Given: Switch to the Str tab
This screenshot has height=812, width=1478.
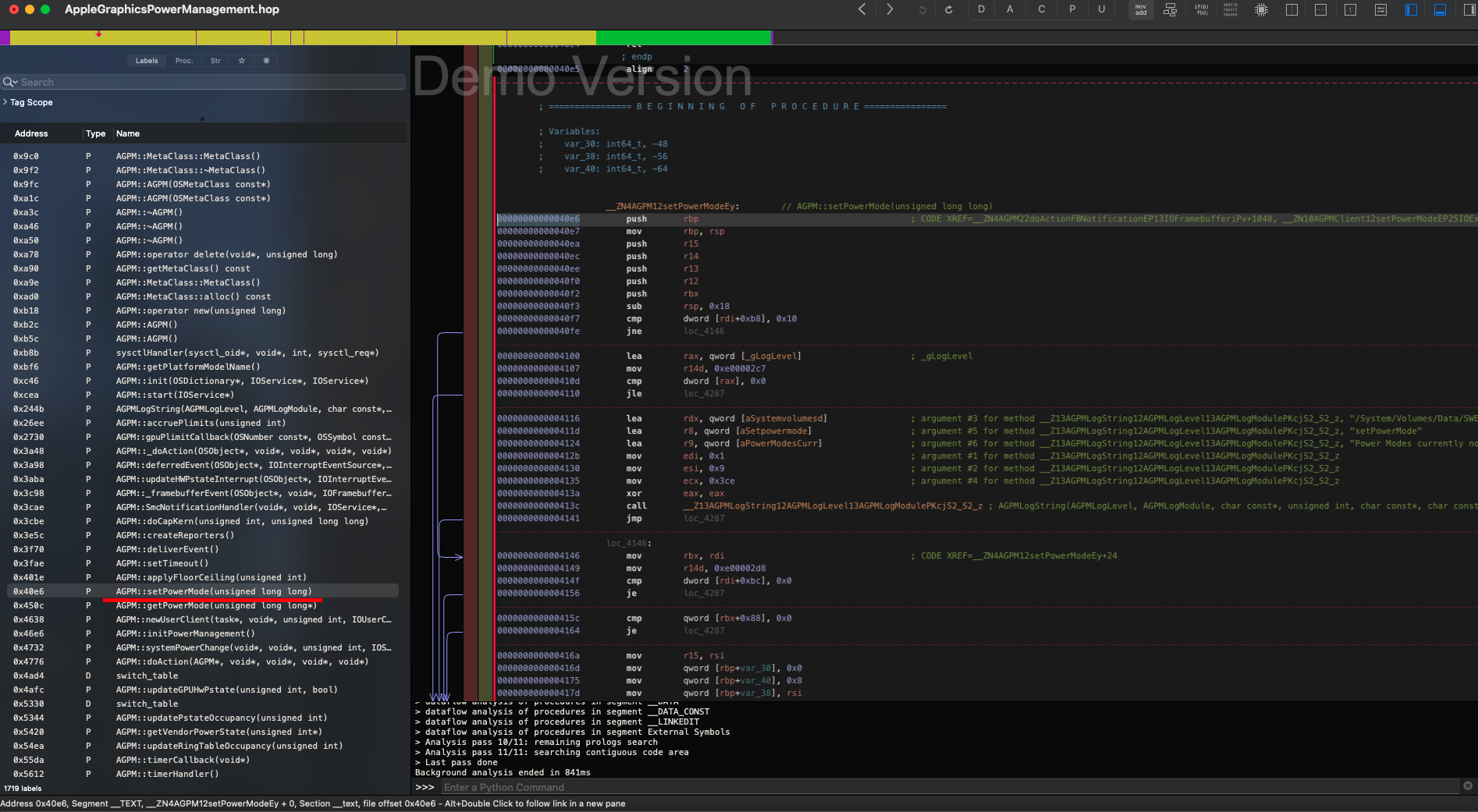Looking at the screenshot, I should pos(215,61).
